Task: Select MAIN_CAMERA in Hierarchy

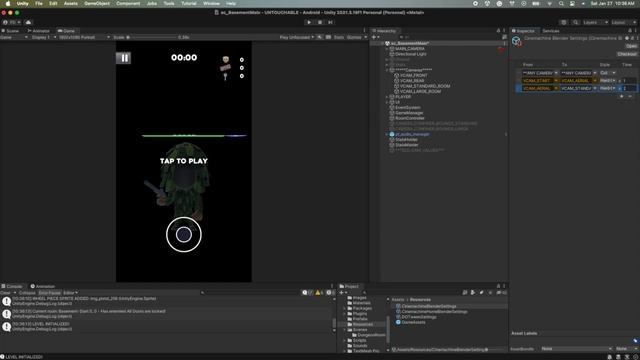Action: point(410,49)
